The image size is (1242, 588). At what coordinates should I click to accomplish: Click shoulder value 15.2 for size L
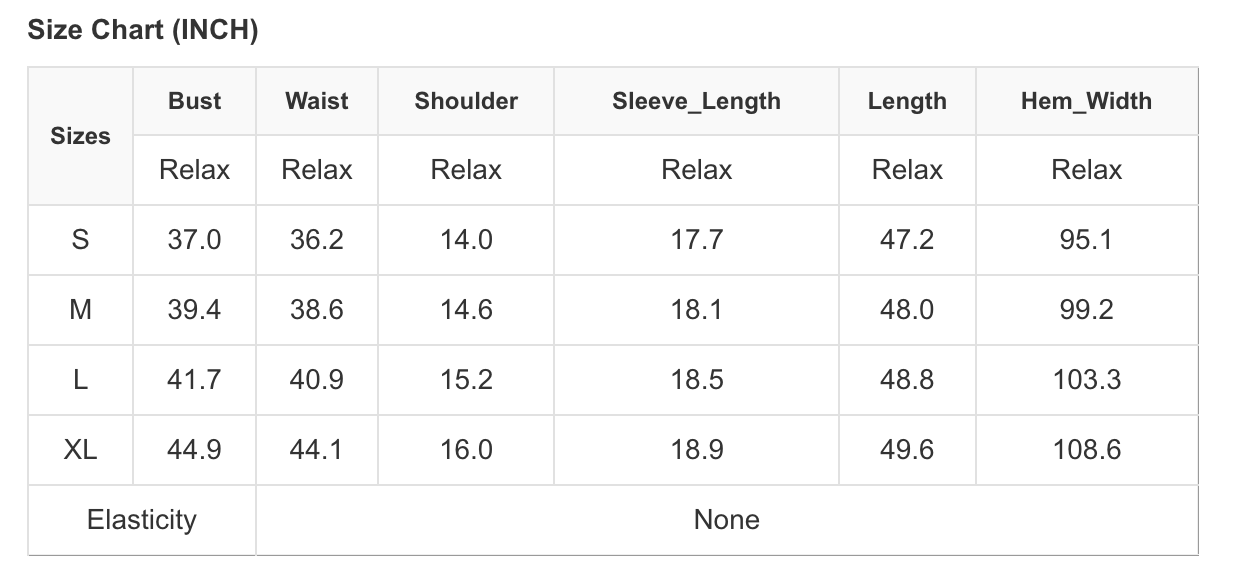(x=466, y=380)
